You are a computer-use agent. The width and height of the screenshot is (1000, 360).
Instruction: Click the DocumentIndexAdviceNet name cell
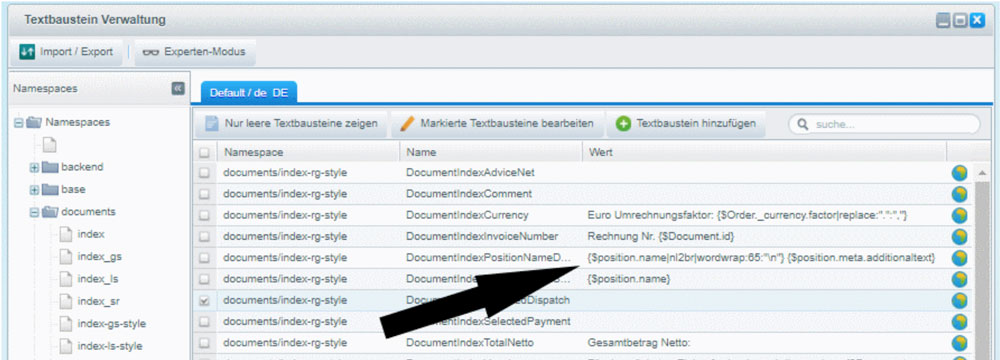coord(491,172)
